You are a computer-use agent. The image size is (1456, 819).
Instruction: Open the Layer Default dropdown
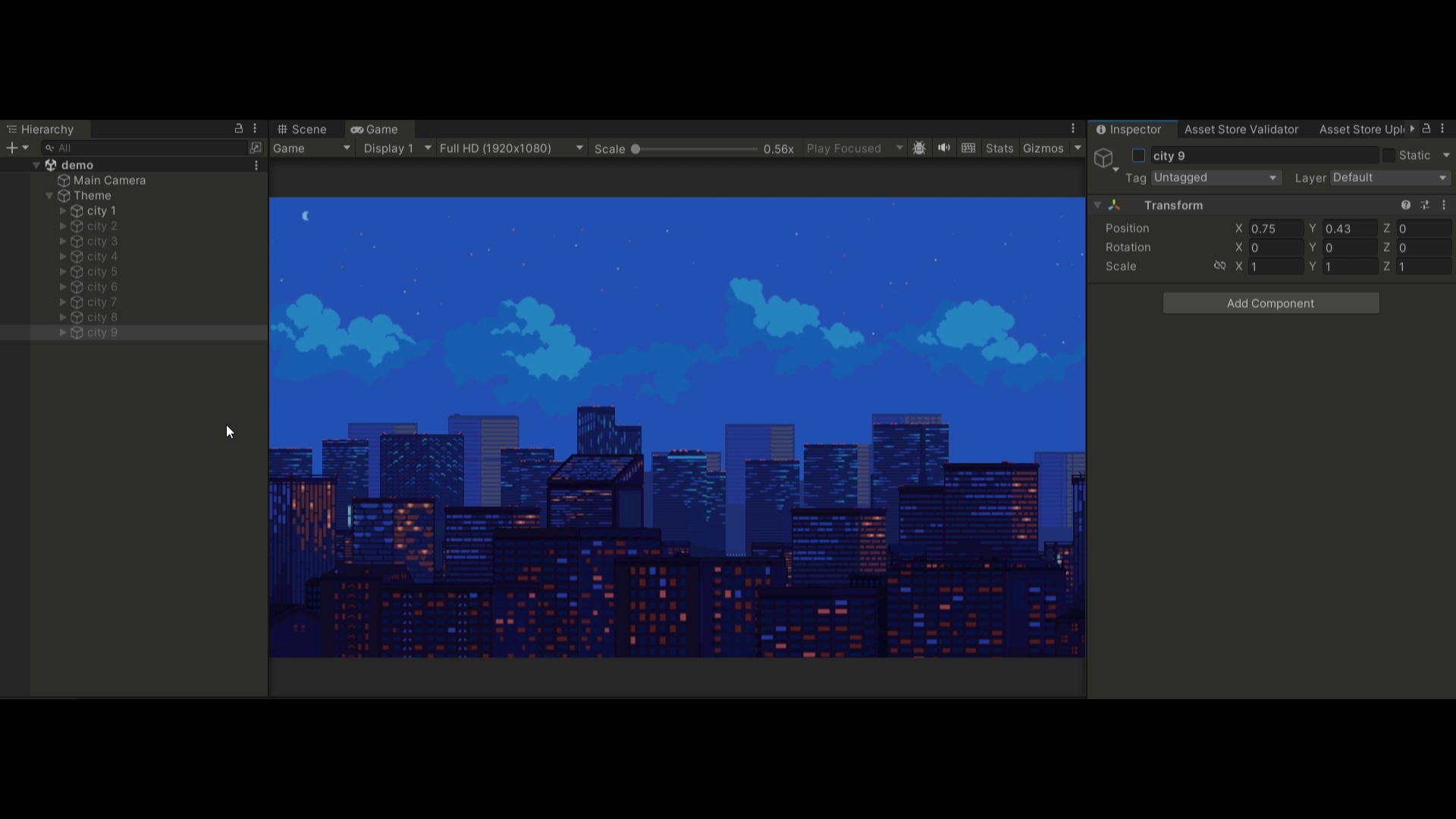pos(1390,177)
